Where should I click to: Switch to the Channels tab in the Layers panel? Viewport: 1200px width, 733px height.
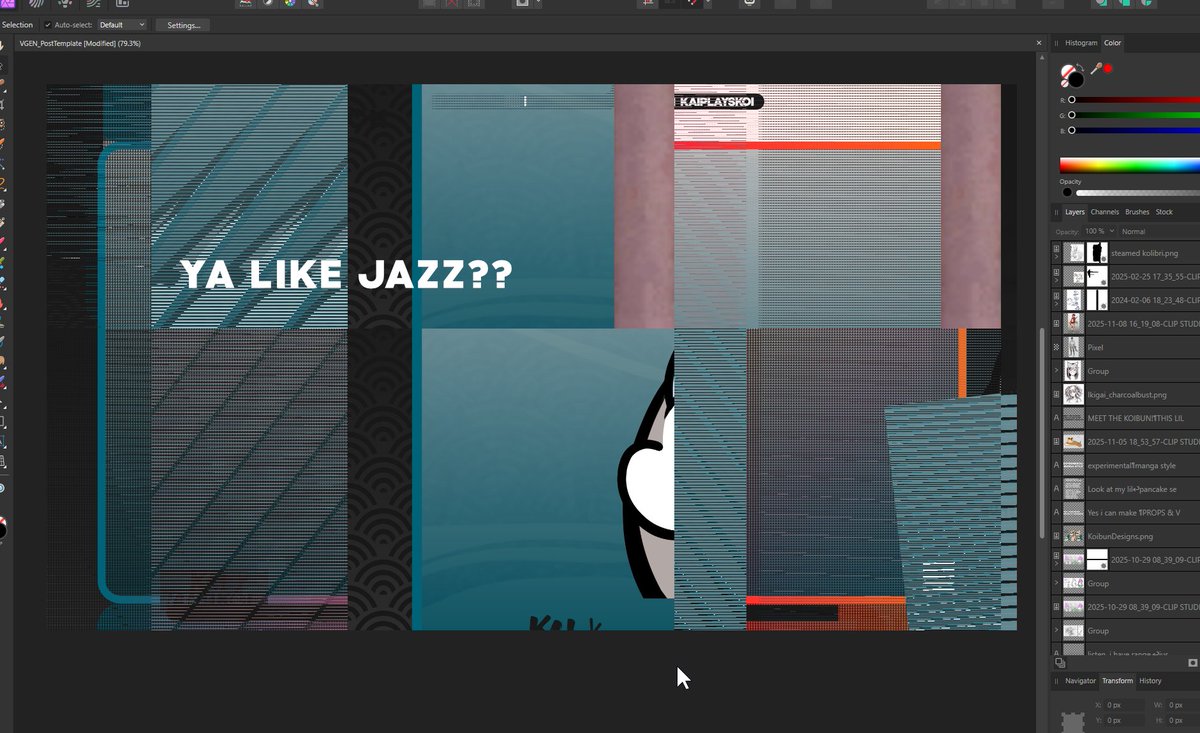click(1105, 212)
